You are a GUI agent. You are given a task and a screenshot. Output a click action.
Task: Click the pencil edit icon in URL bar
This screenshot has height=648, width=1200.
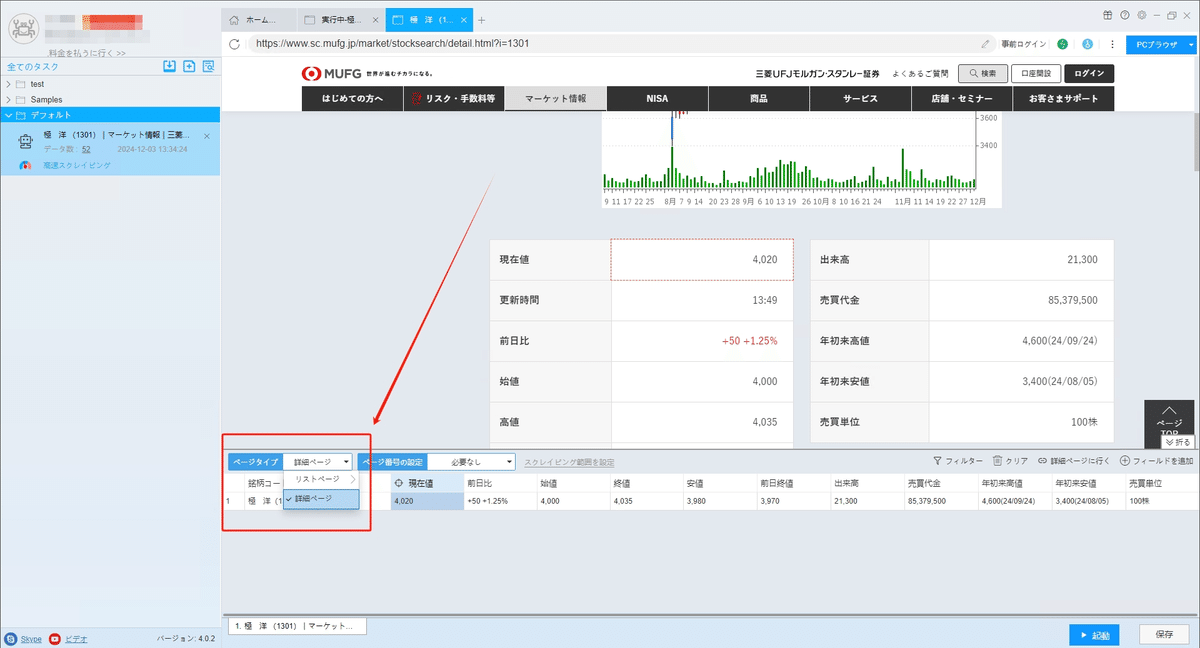pos(985,44)
